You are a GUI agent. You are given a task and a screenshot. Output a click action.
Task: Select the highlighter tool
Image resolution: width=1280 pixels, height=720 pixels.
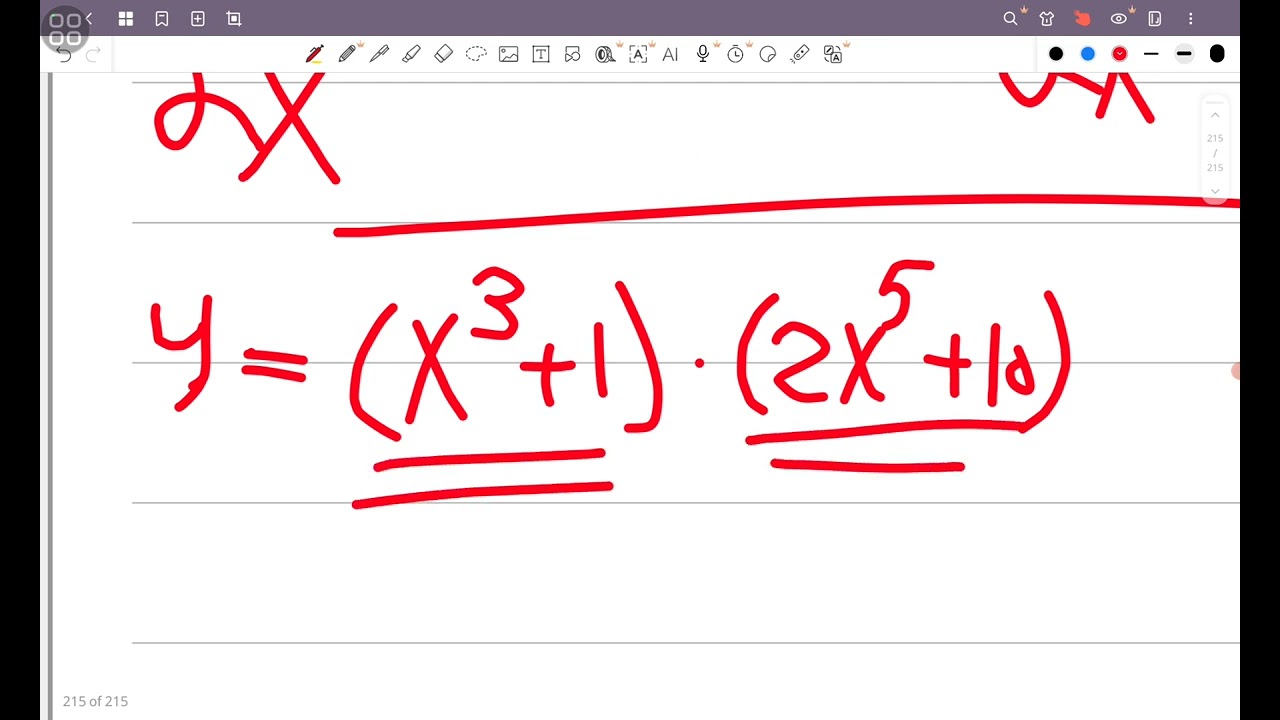coord(411,54)
